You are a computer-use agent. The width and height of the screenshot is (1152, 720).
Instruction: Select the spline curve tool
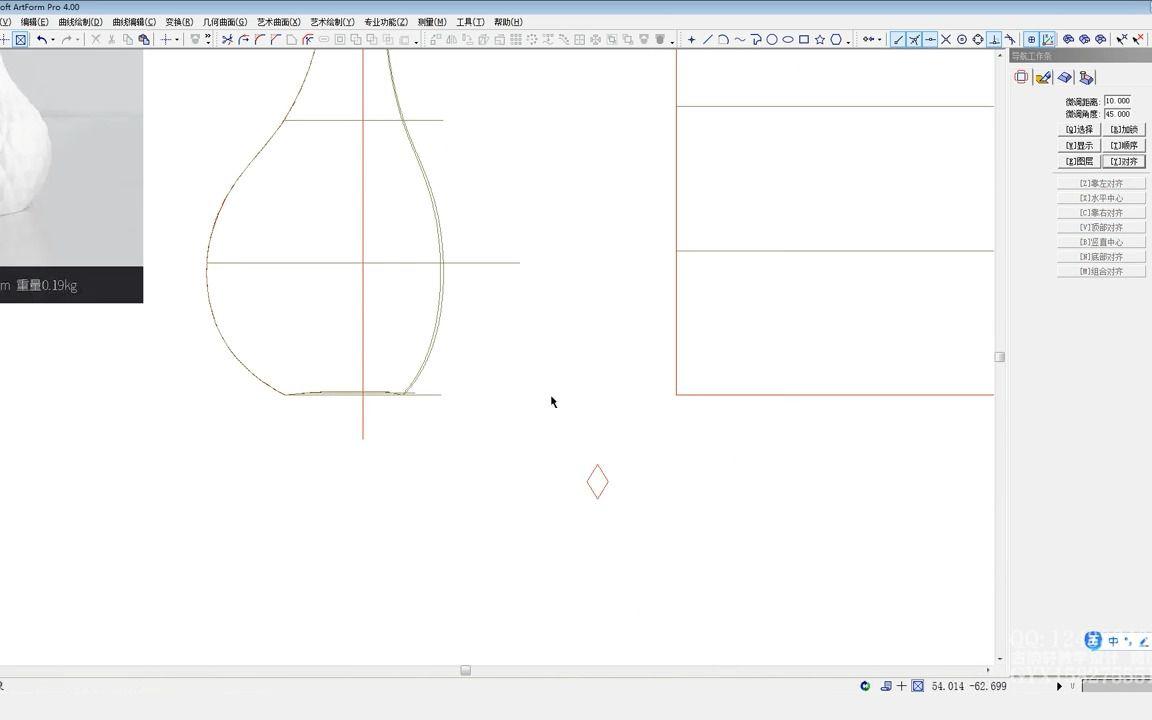tap(739, 40)
